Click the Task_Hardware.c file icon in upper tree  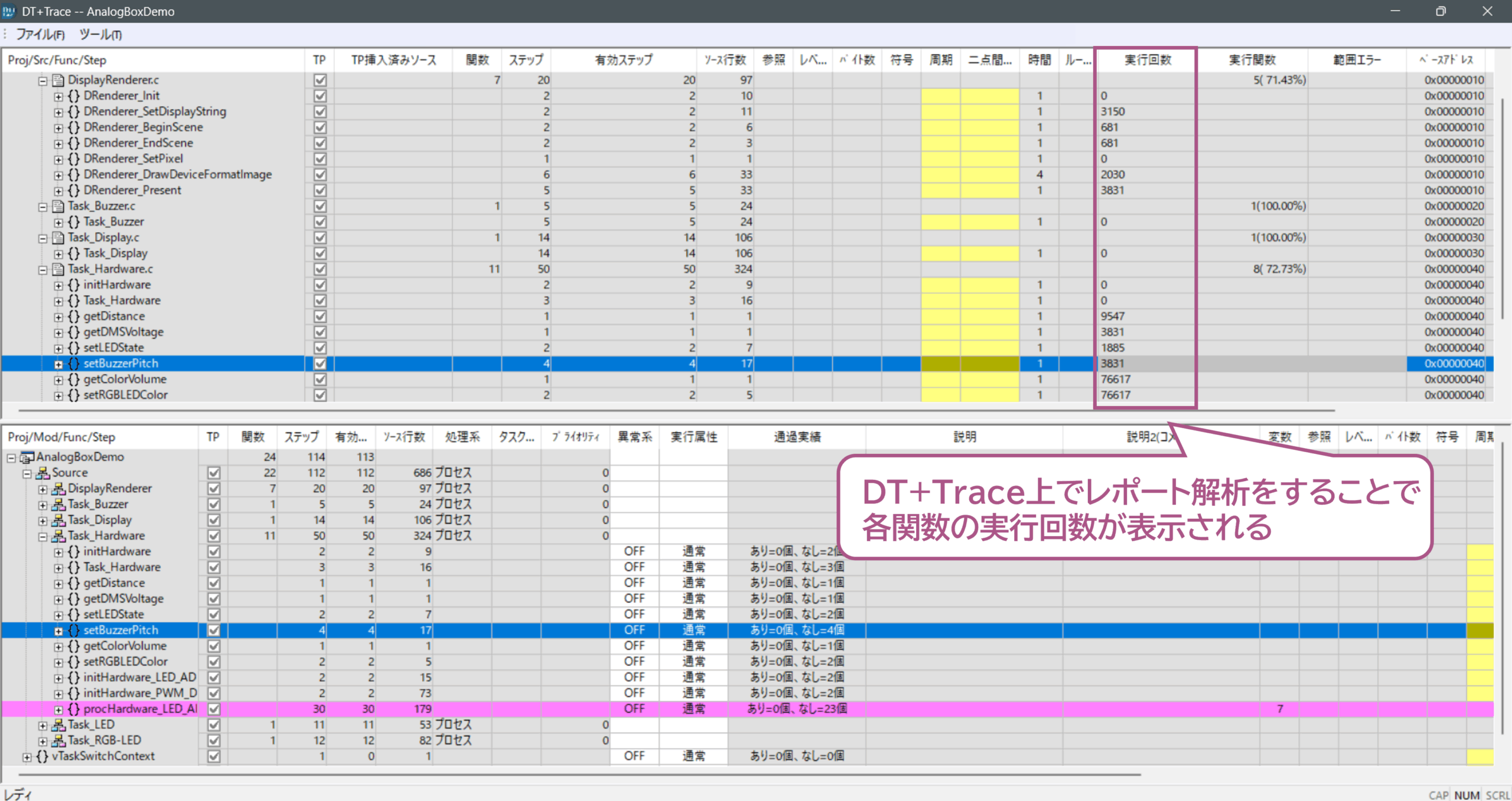click(x=58, y=269)
